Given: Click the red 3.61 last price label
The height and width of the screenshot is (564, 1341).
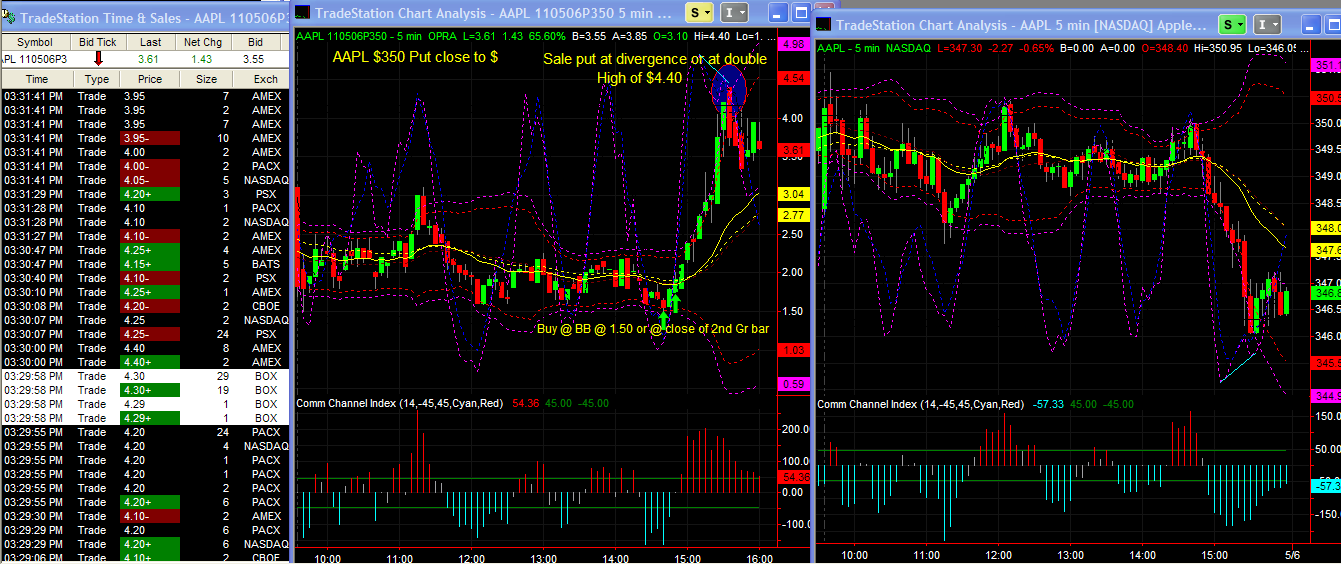Looking at the screenshot, I should 795,150.
